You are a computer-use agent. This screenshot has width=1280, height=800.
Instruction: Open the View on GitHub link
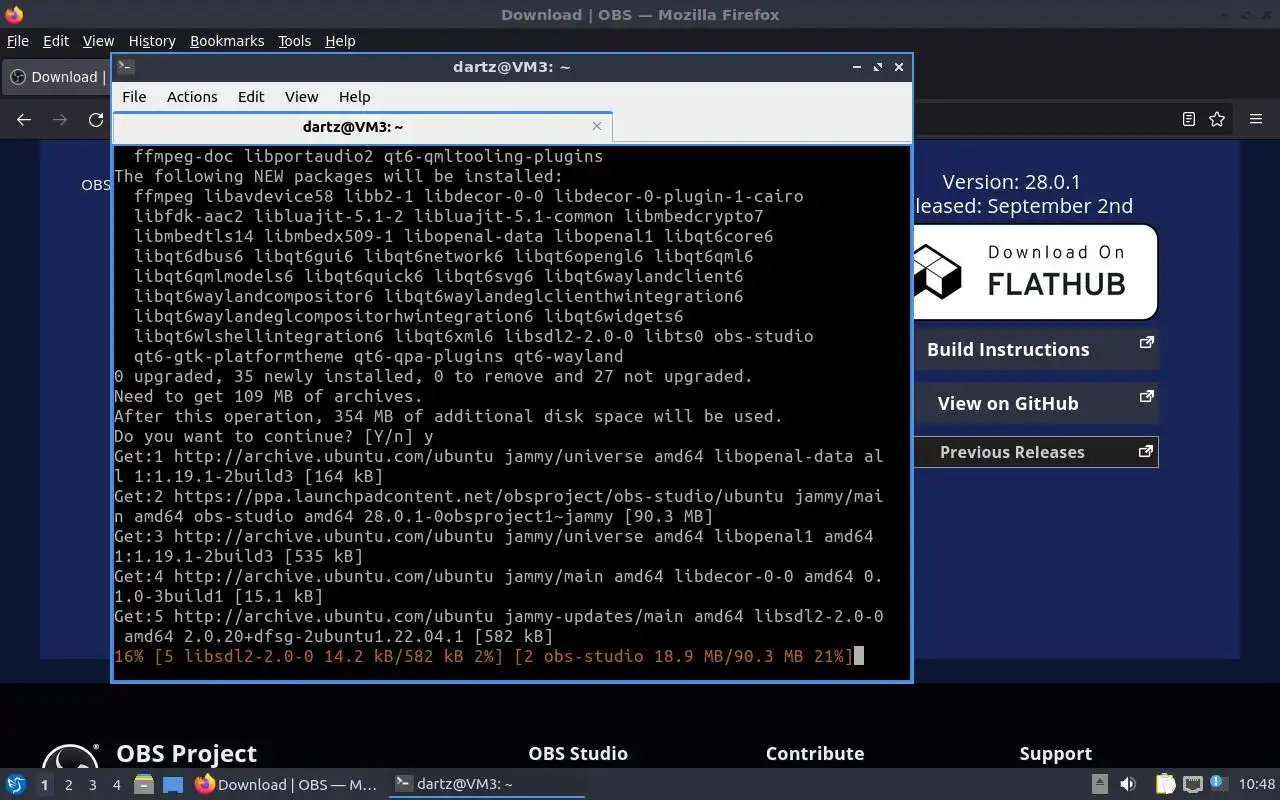coord(1036,403)
